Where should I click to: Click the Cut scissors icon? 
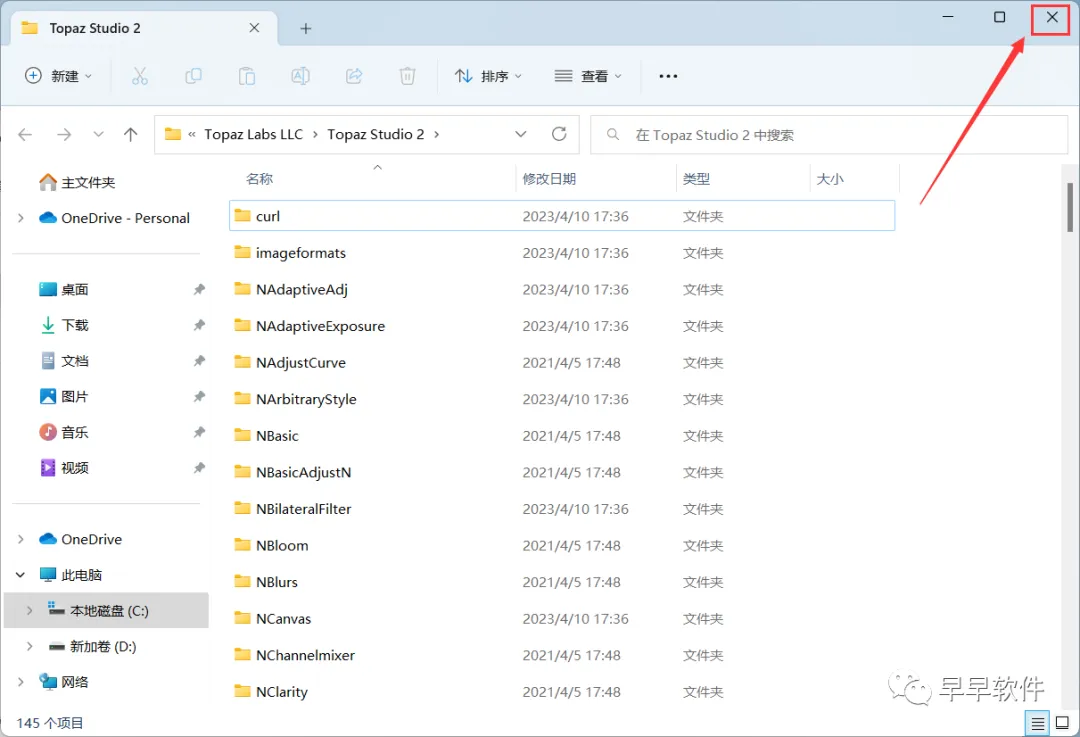tap(140, 76)
